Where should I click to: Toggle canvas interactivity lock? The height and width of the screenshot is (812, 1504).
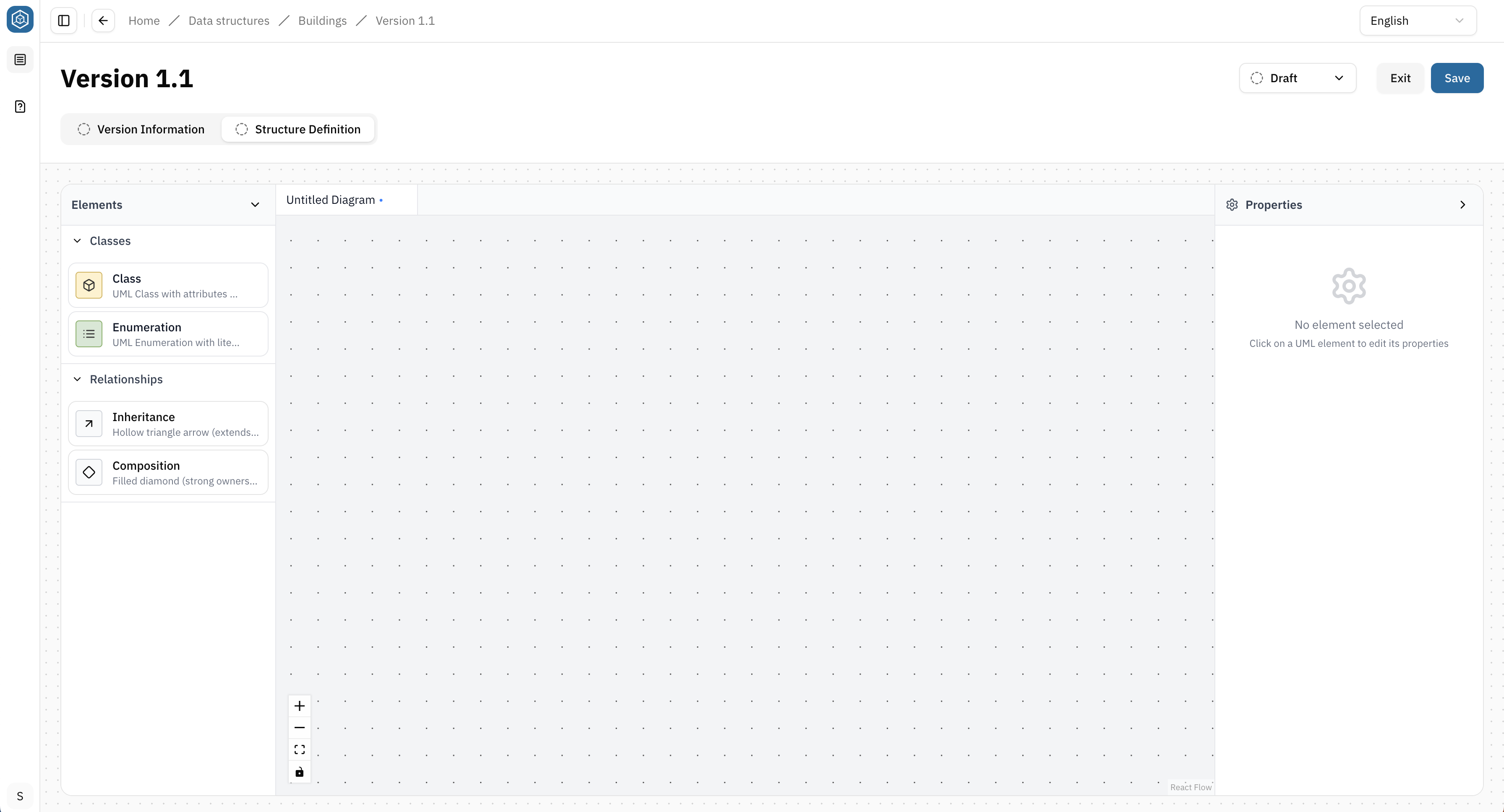[300, 772]
